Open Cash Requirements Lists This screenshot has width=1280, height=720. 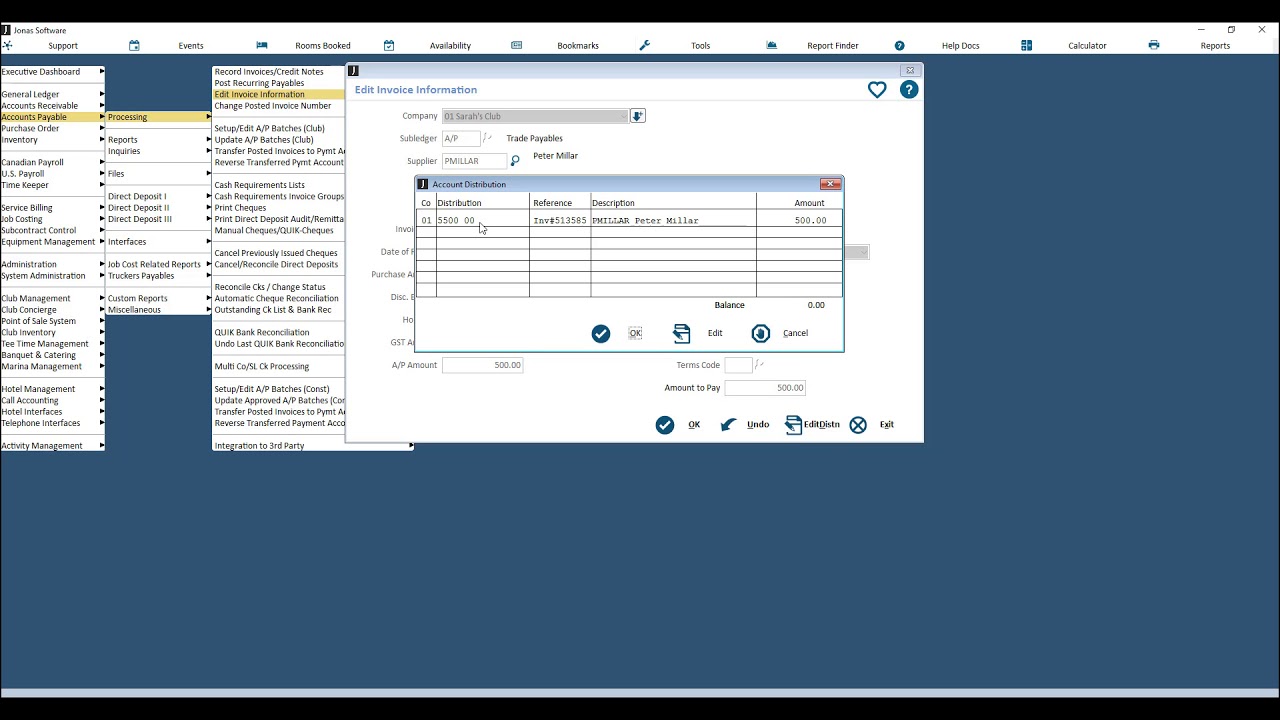[279, 185]
